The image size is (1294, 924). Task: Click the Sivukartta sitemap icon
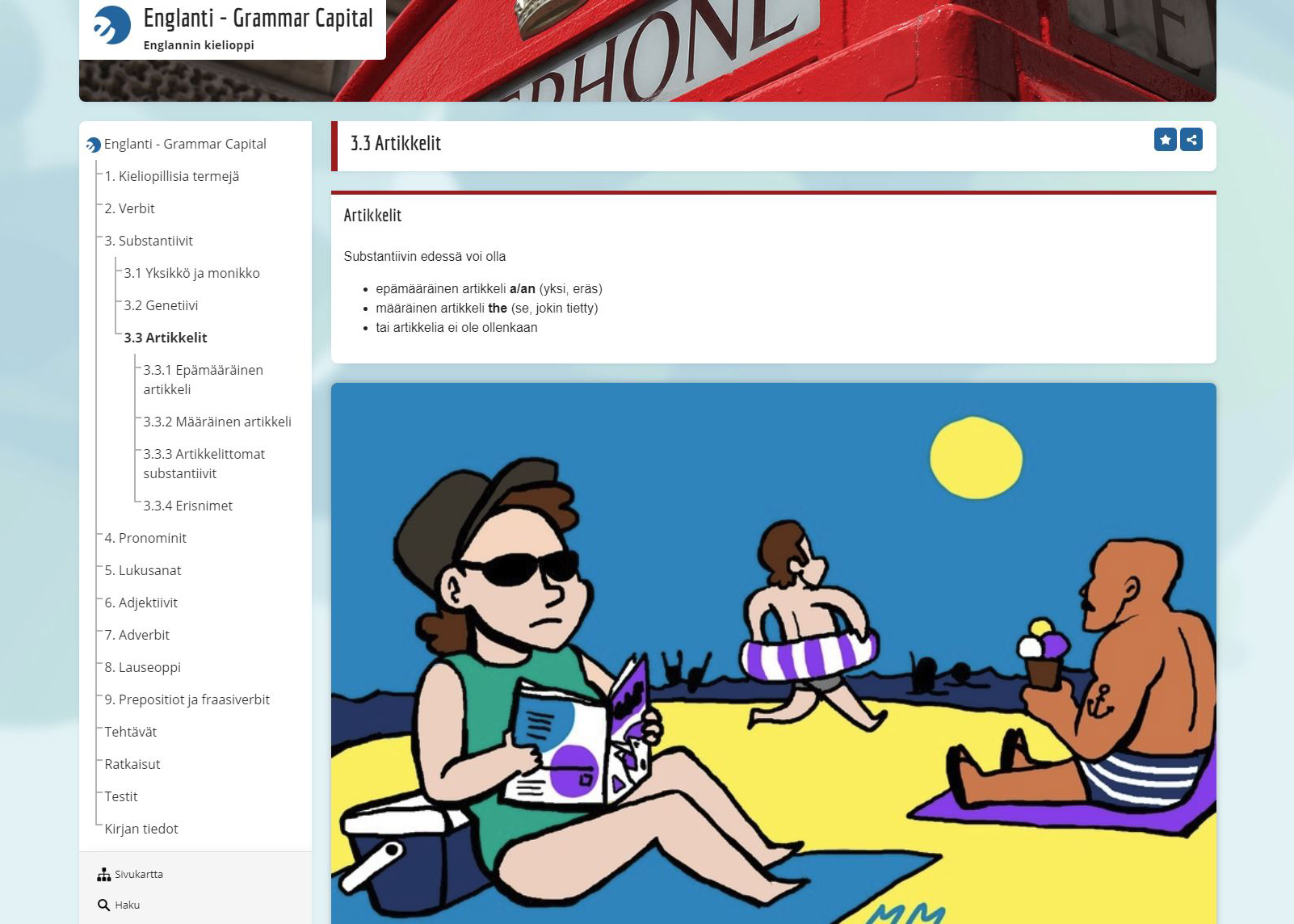pos(103,875)
